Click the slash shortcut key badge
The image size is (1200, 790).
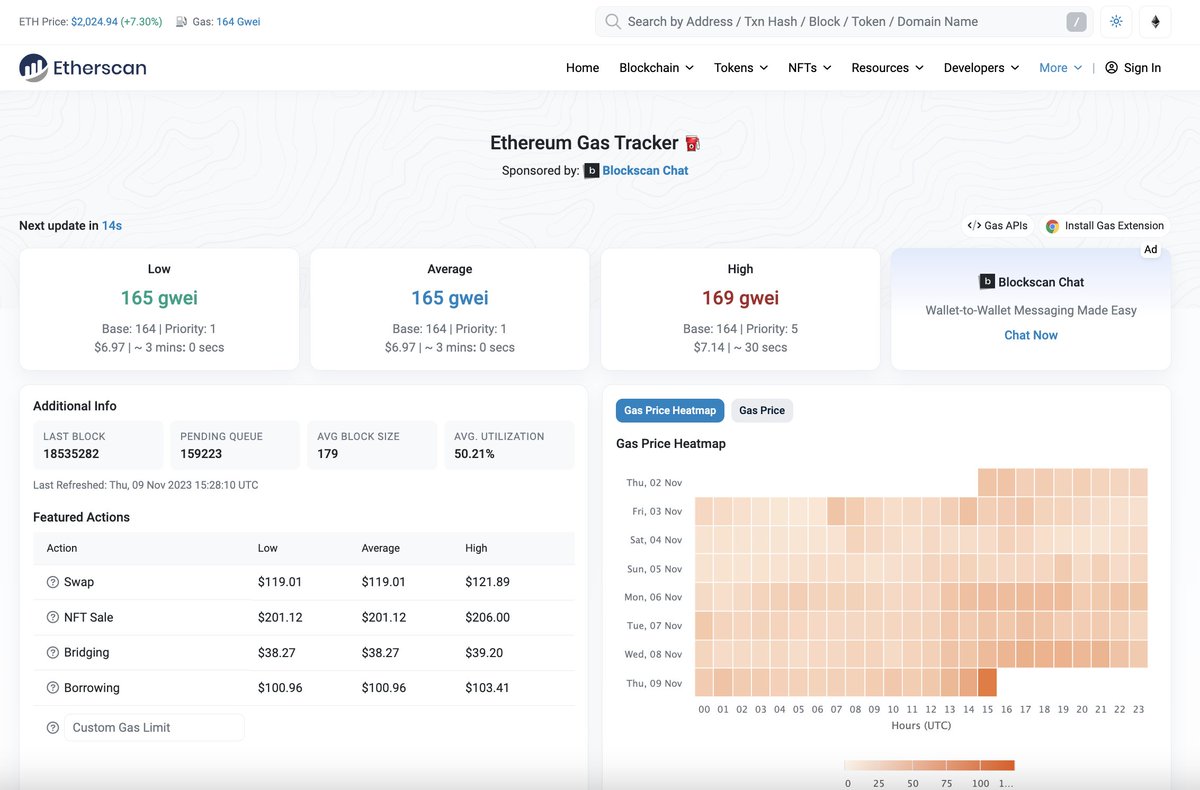[x=1076, y=22]
